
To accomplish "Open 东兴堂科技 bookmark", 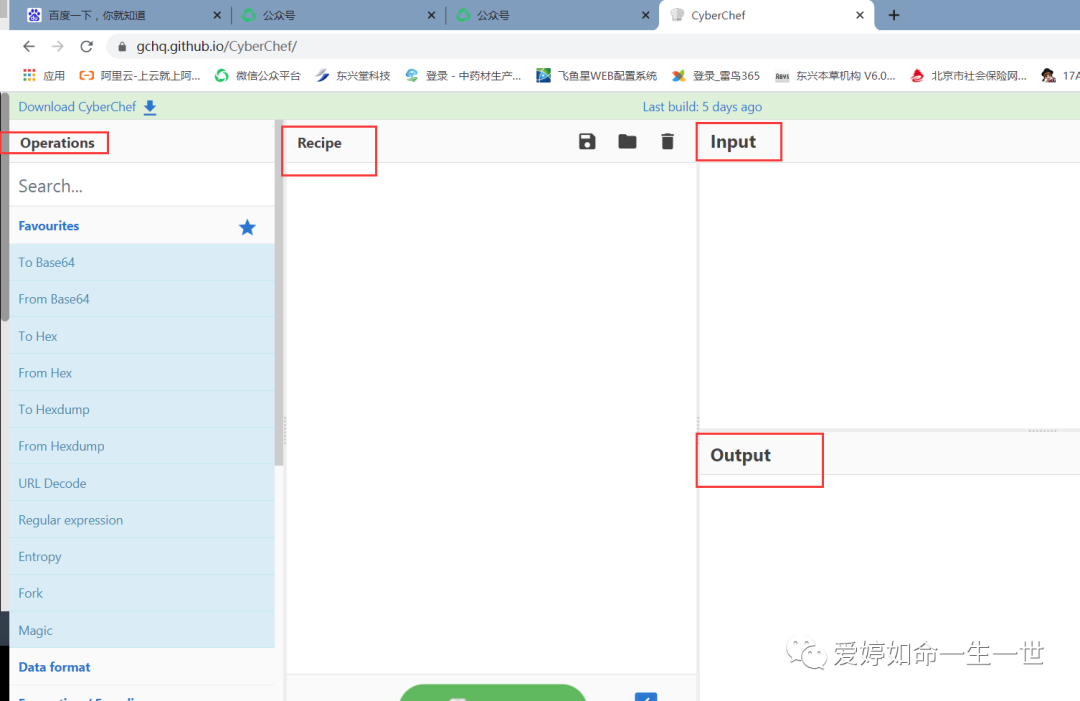I will pos(353,75).
